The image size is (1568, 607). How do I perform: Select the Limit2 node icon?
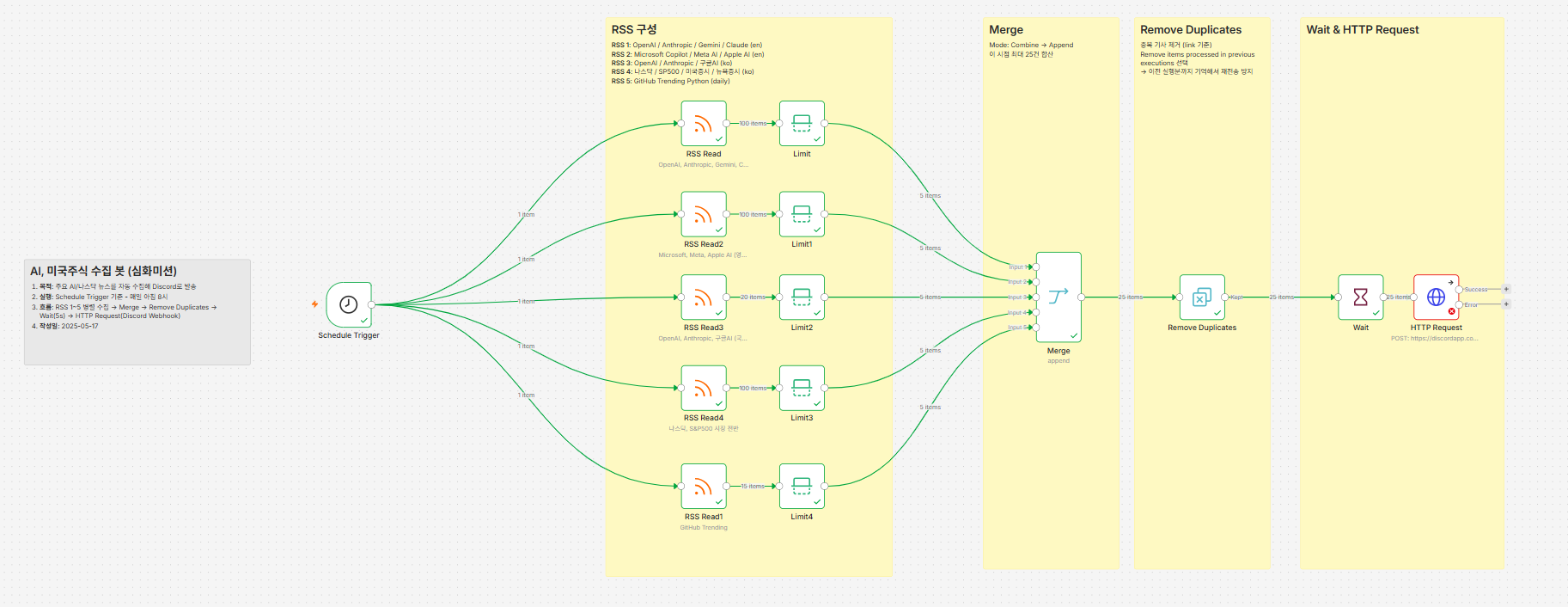click(x=802, y=297)
